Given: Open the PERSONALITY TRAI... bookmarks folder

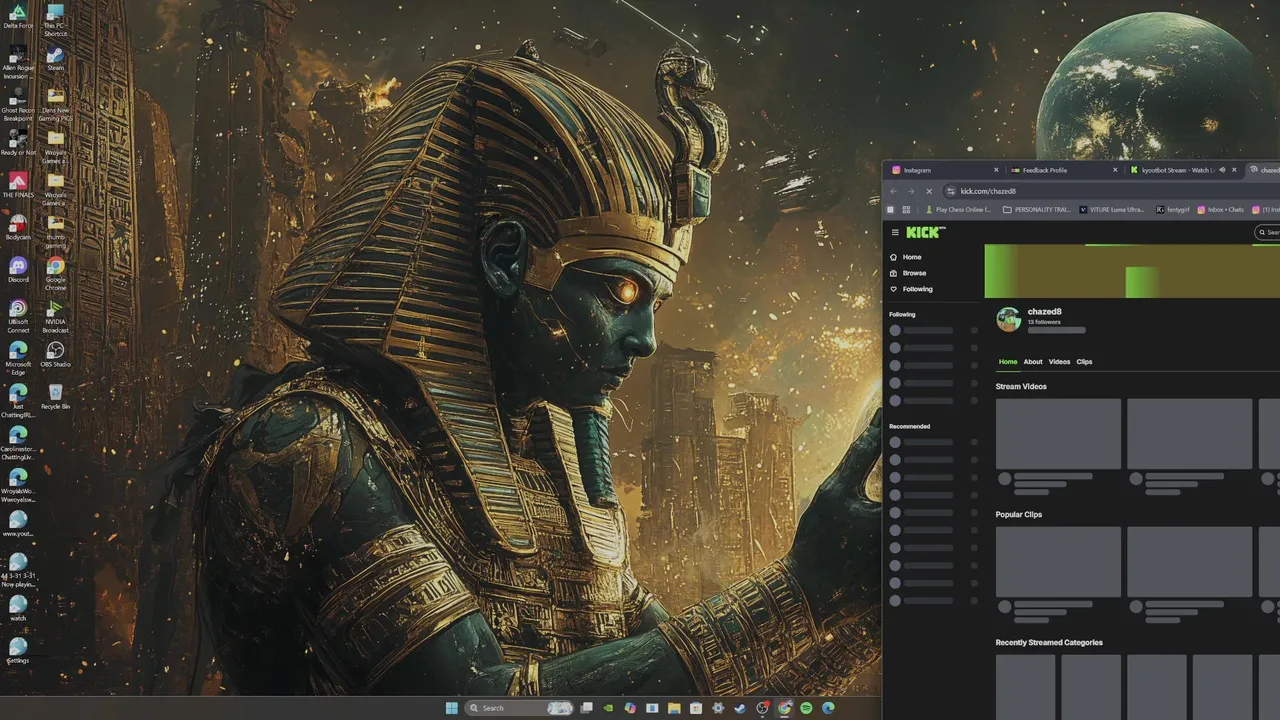Looking at the screenshot, I should tap(1036, 210).
